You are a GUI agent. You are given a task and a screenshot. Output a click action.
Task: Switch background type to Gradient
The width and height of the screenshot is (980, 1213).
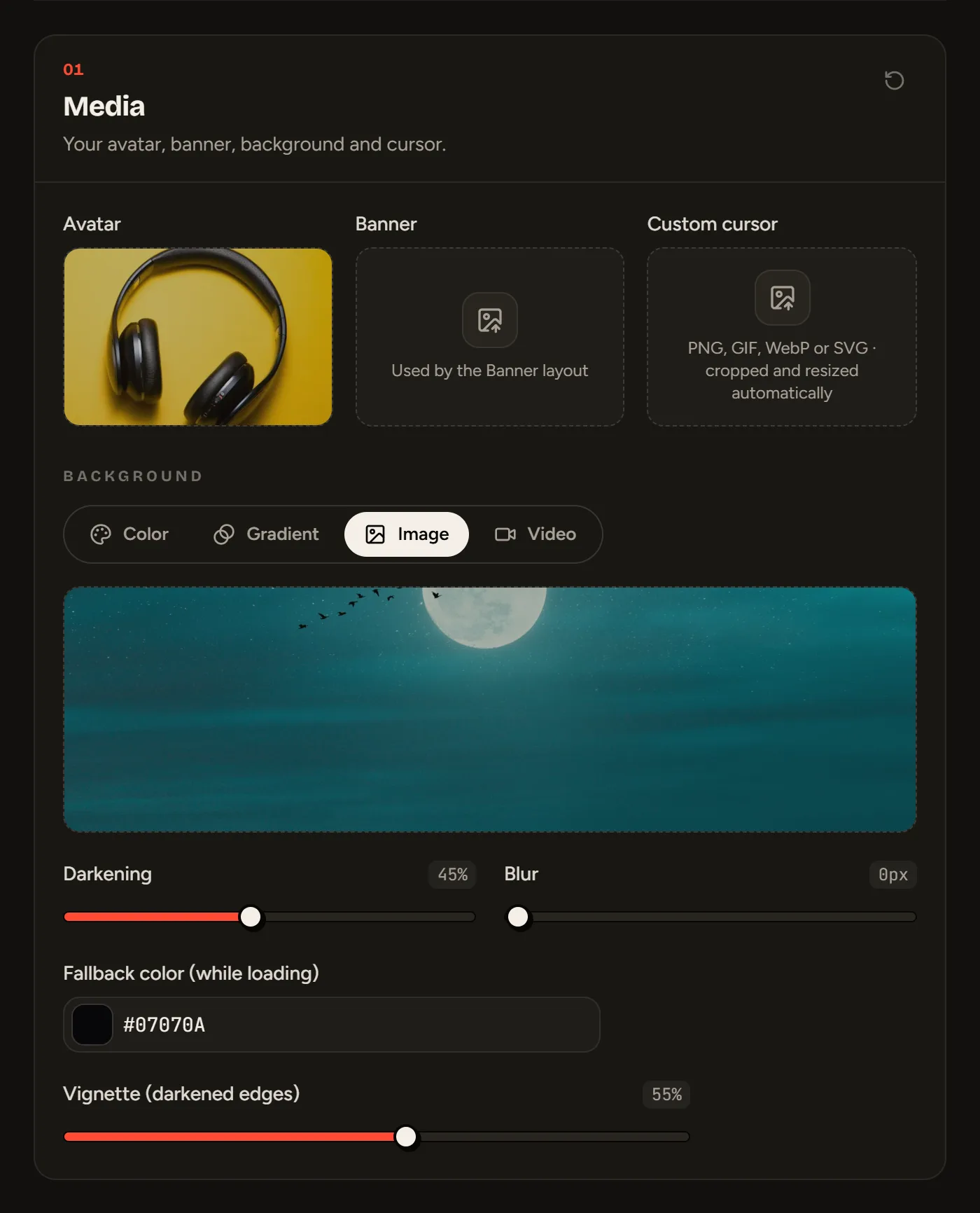point(266,534)
